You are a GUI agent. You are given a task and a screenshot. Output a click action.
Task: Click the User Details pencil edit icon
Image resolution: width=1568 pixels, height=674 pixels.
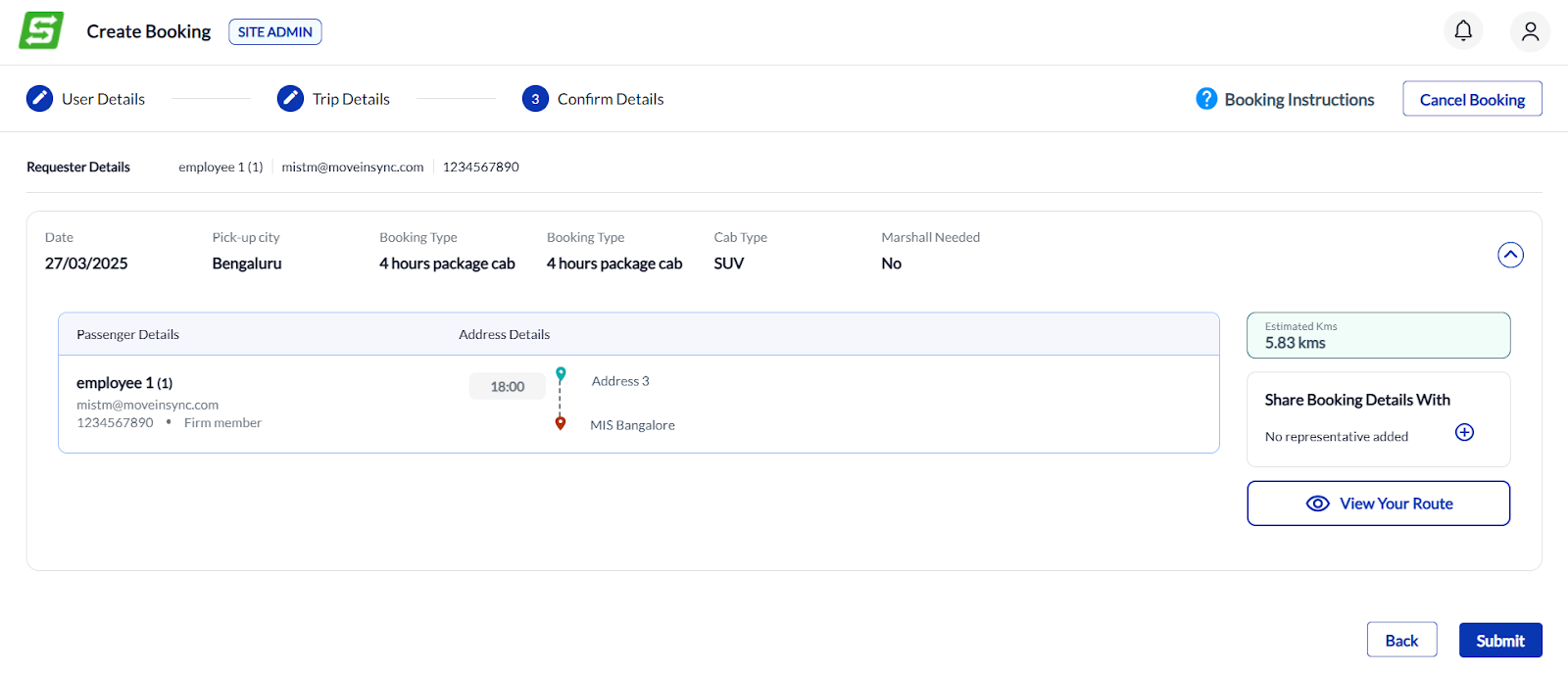pos(39,99)
